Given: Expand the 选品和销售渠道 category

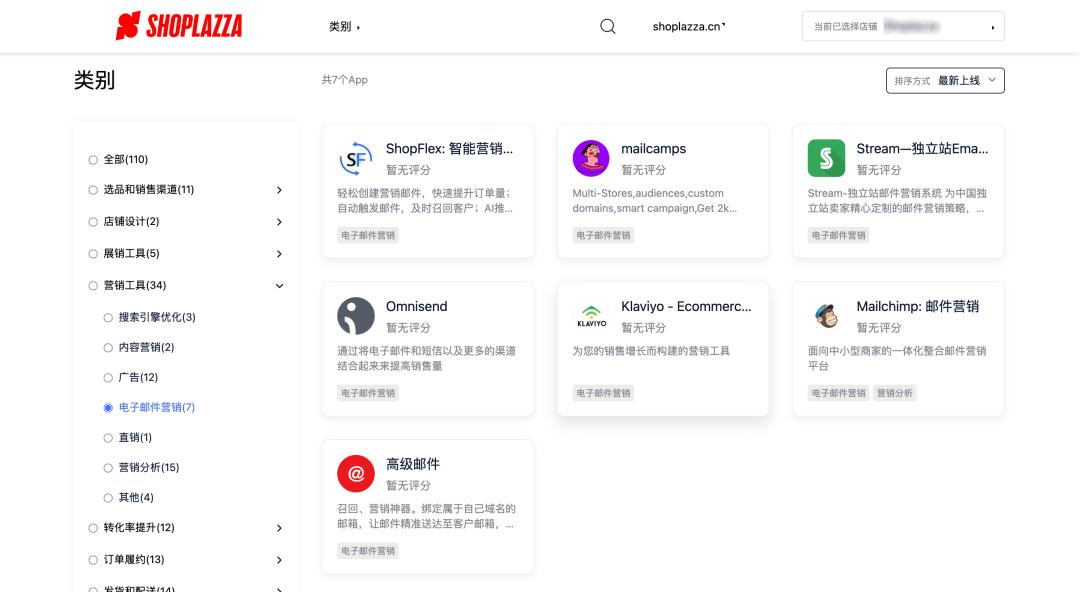Looking at the screenshot, I should point(279,190).
